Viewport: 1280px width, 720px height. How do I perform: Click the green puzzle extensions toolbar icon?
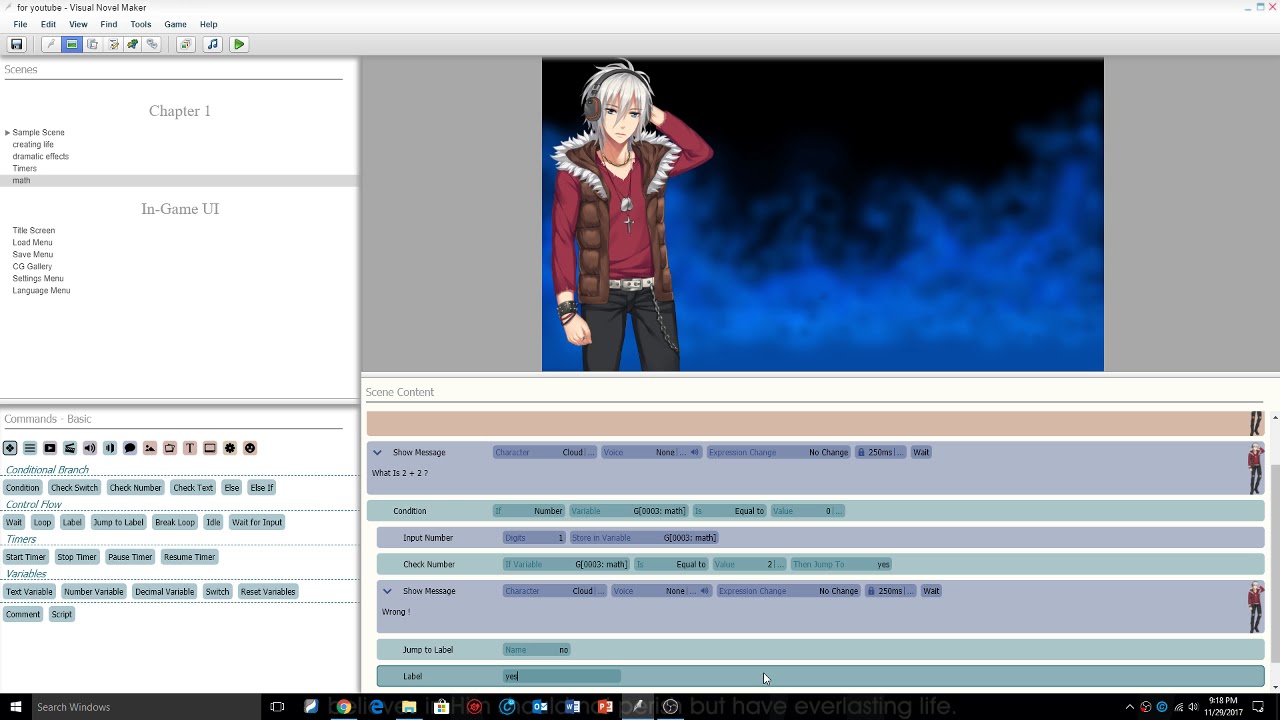click(132, 44)
